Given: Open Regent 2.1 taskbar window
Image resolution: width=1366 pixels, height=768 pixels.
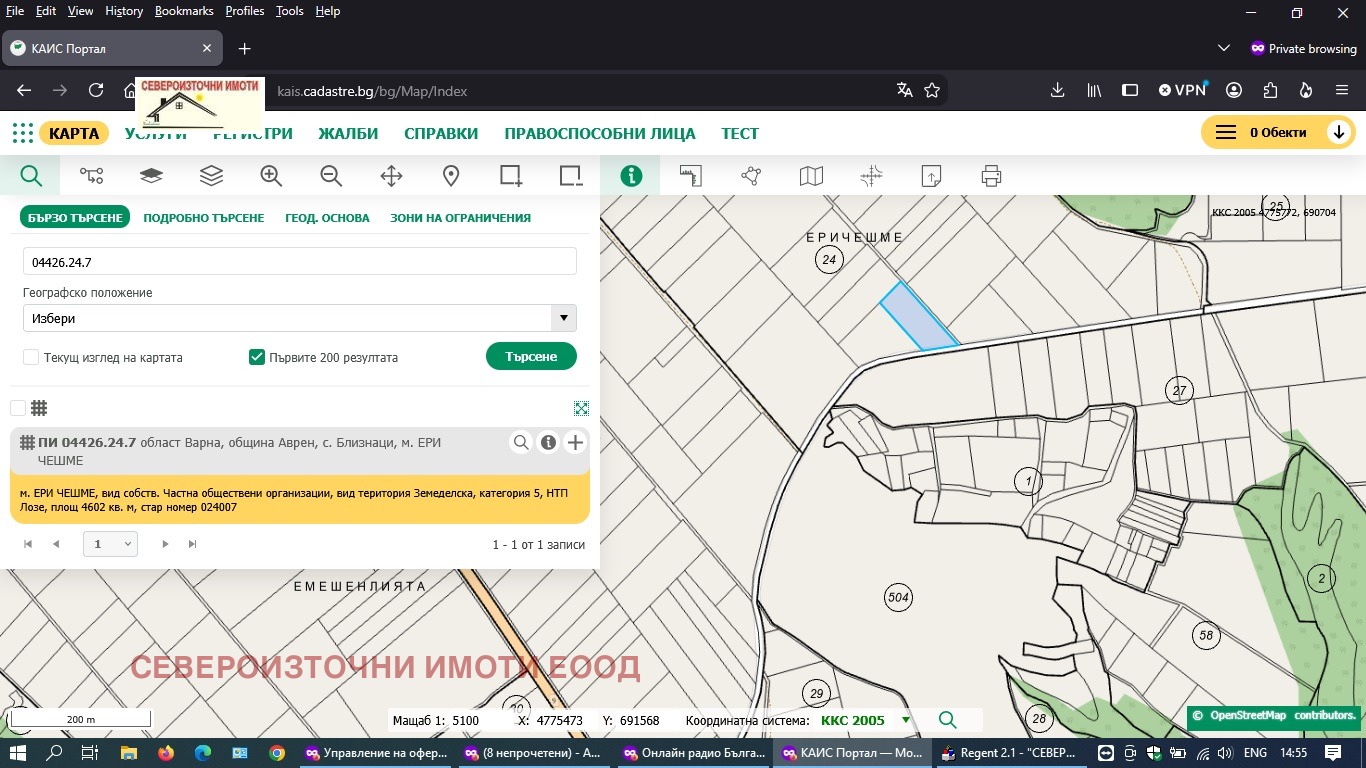Looking at the screenshot, I should click(1009, 753).
